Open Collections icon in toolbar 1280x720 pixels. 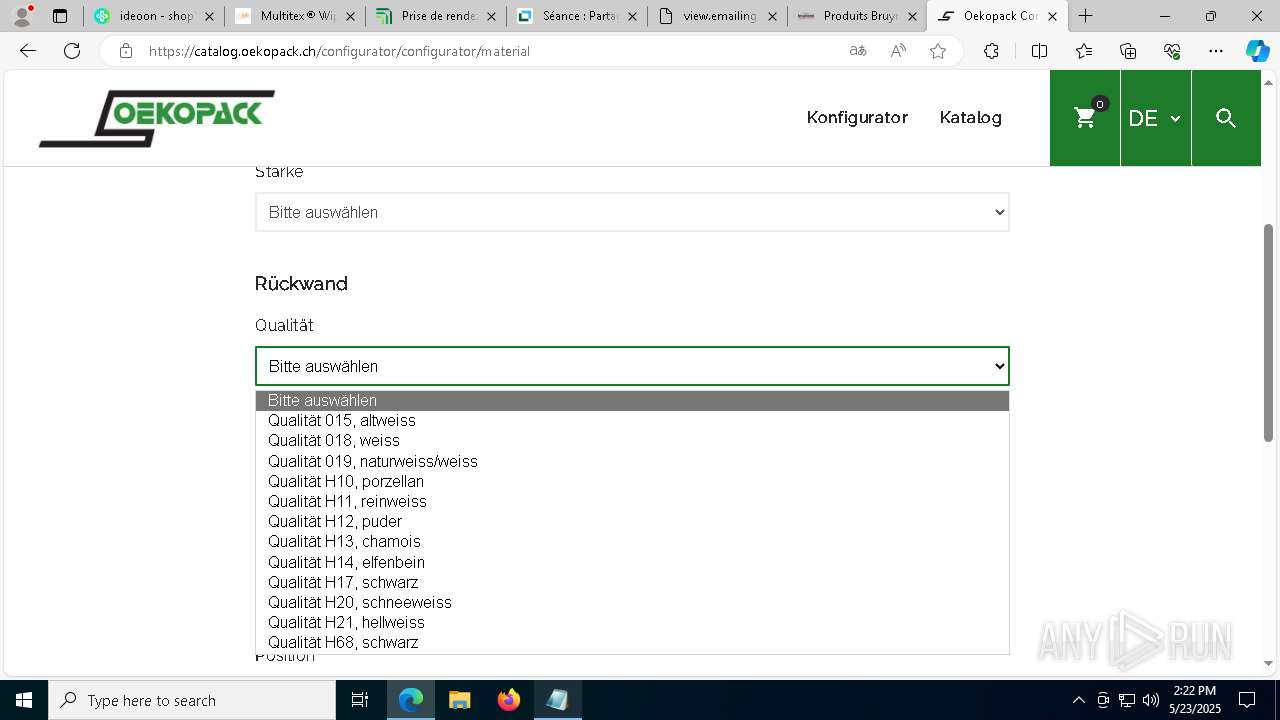click(1128, 51)
